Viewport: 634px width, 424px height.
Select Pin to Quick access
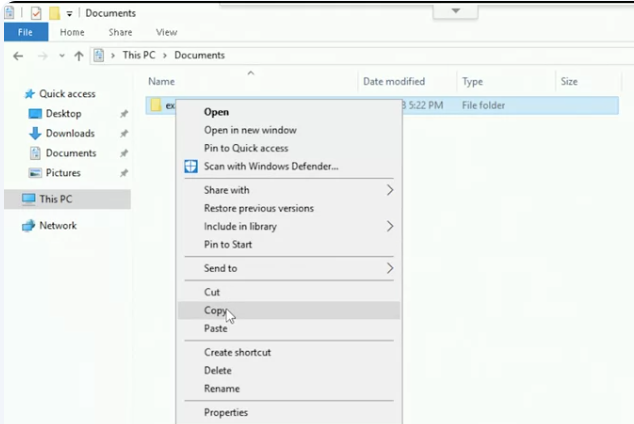pos(246,148)
